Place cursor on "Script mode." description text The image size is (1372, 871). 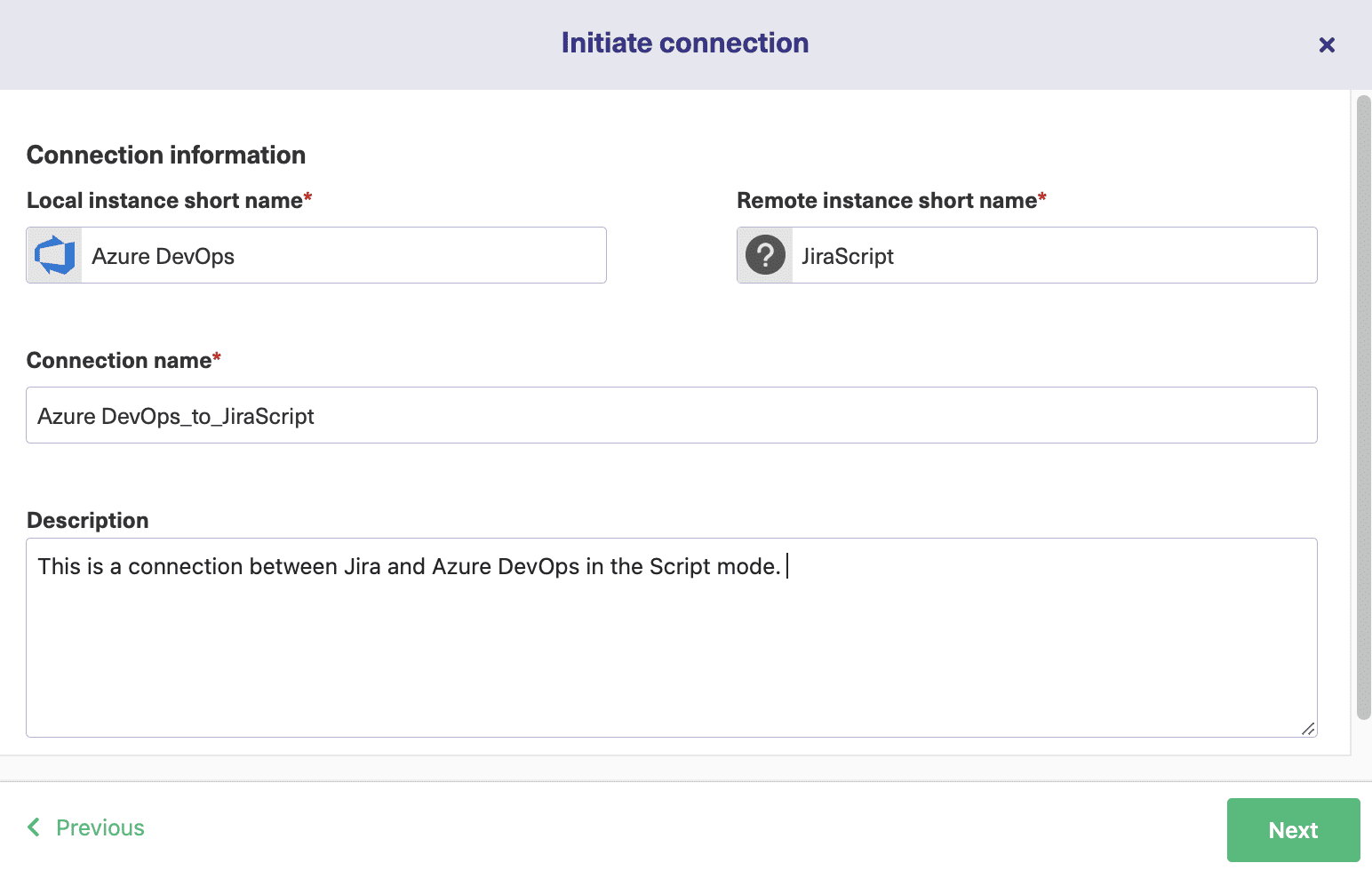[714, 567]
